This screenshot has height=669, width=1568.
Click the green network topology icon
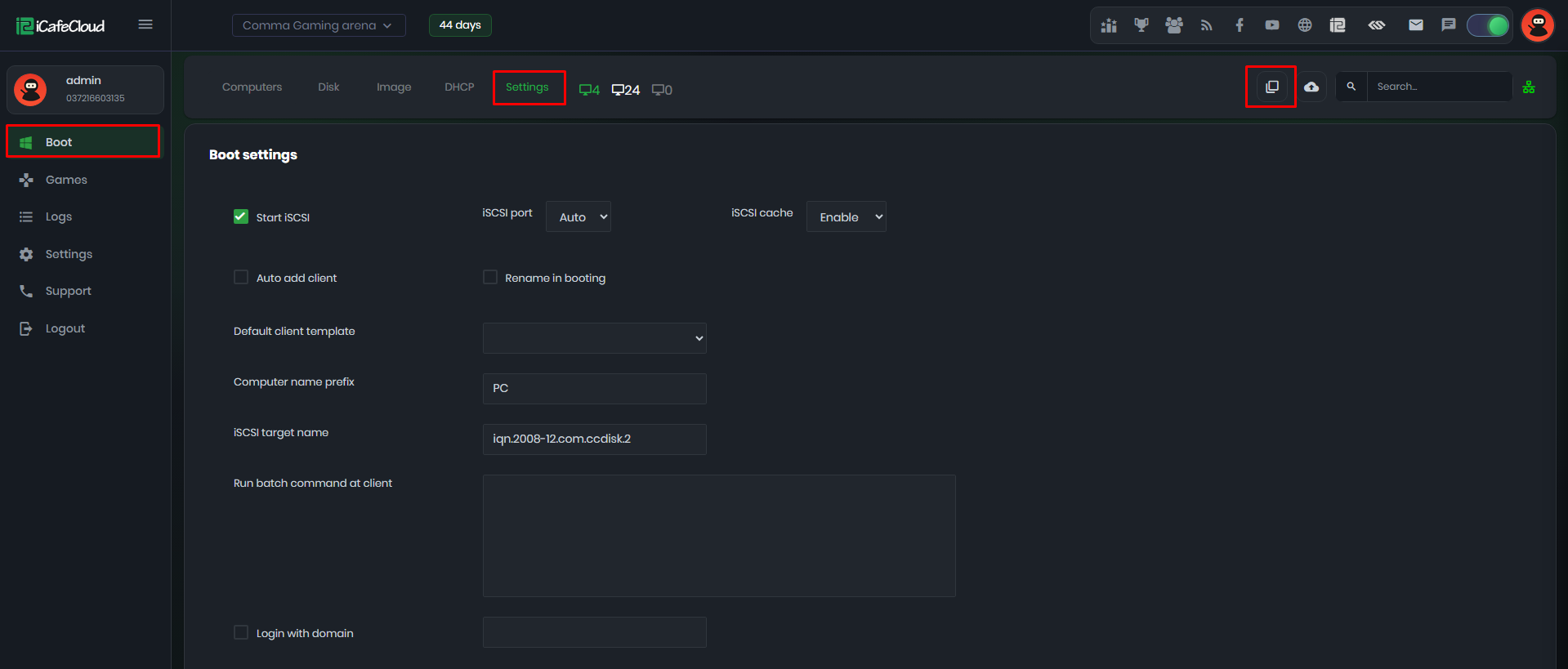pyautogui.click(x=1529, y=87)
